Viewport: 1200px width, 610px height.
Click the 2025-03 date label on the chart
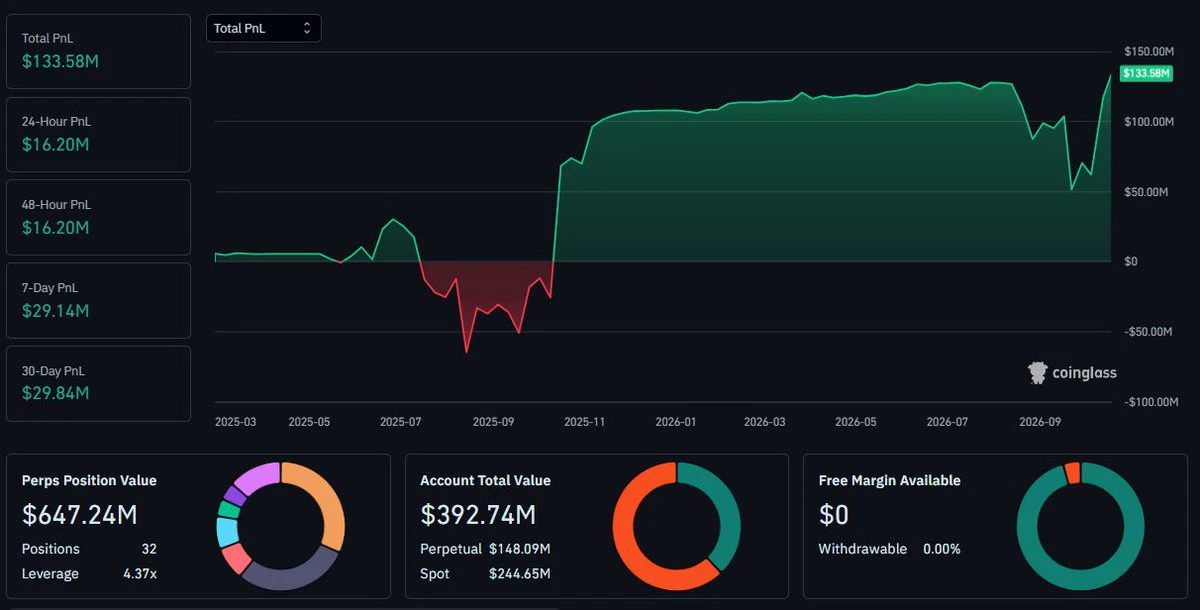(x=235, y=422)
